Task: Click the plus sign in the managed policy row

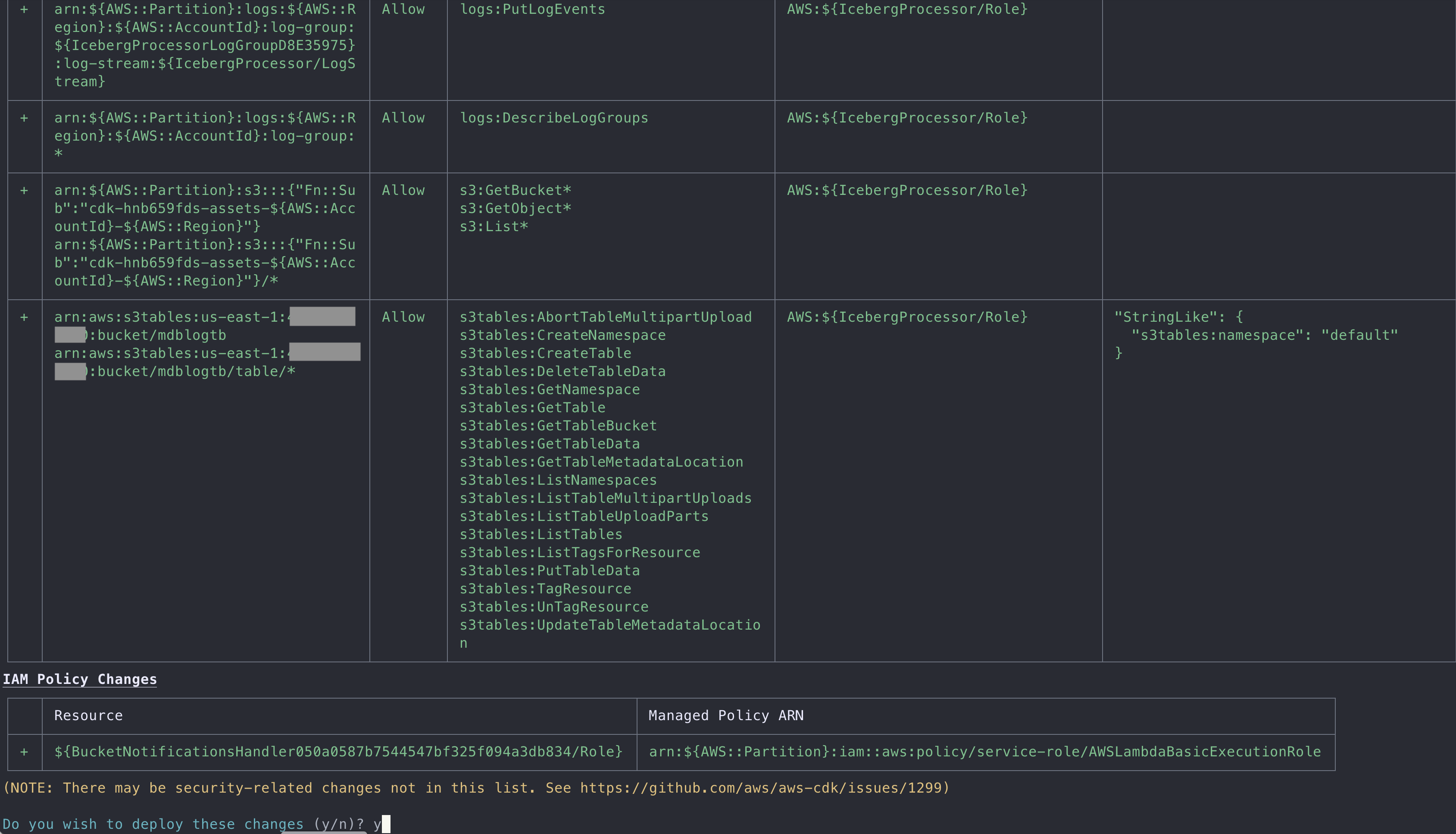Action: 23,751
